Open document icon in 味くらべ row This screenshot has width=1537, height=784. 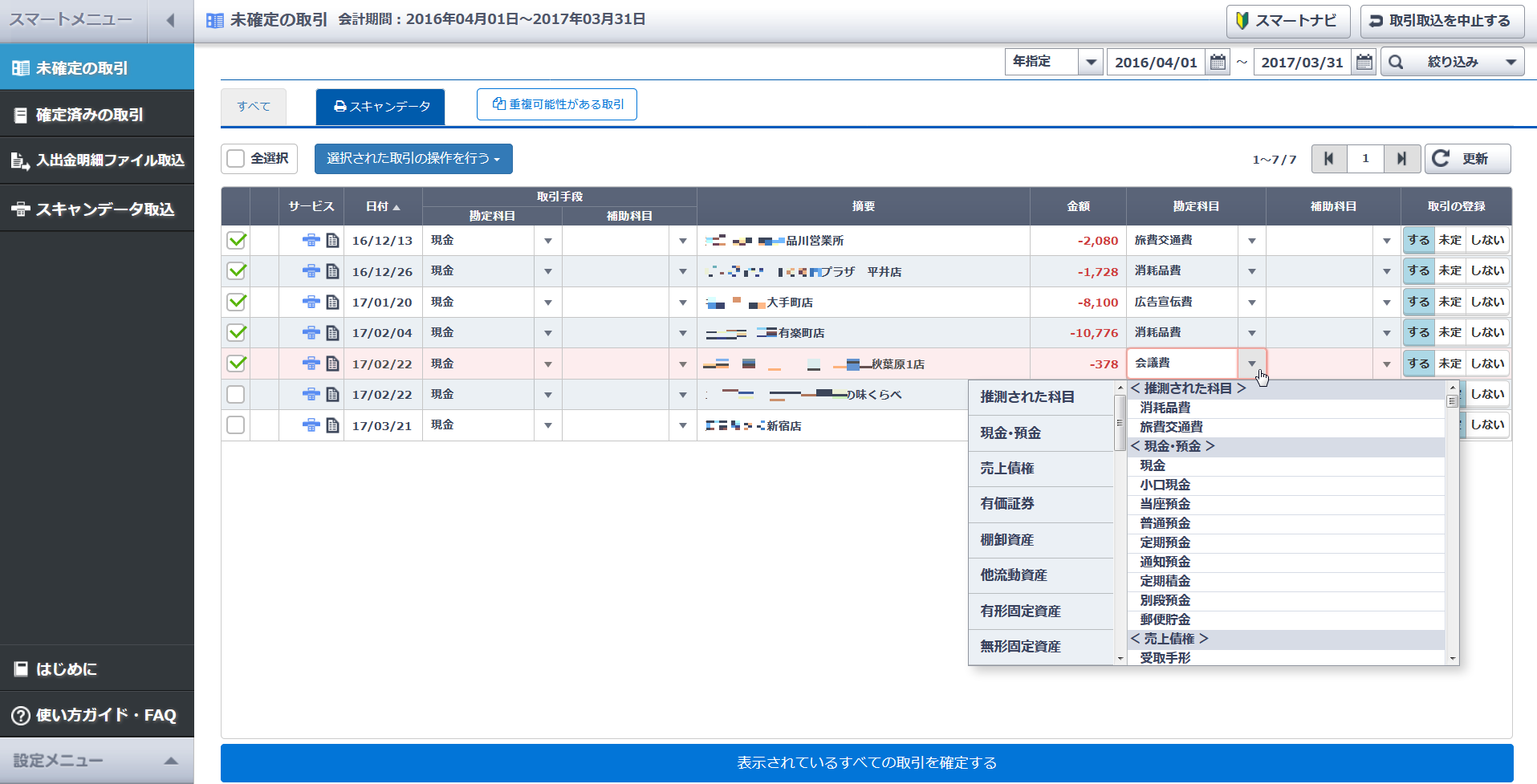tap(332, 394)
